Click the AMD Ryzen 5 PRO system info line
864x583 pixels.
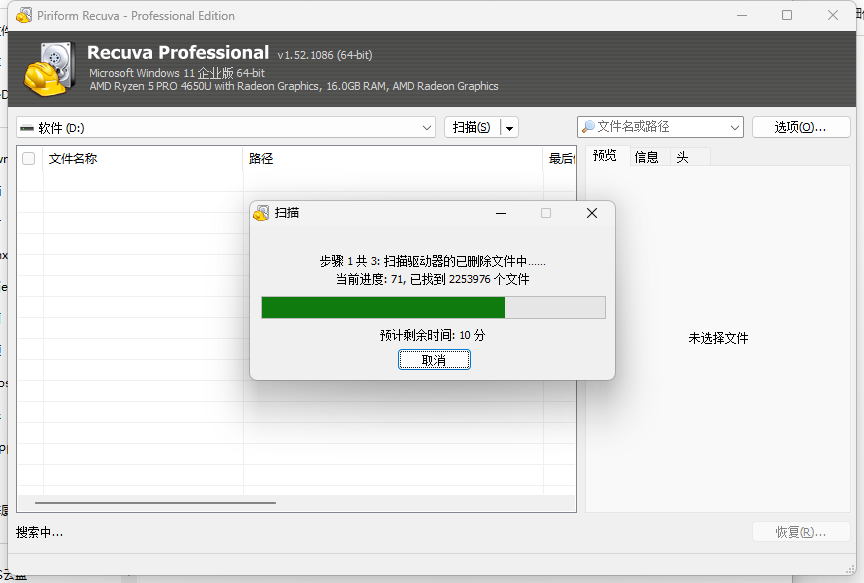(x=294, y=86)
